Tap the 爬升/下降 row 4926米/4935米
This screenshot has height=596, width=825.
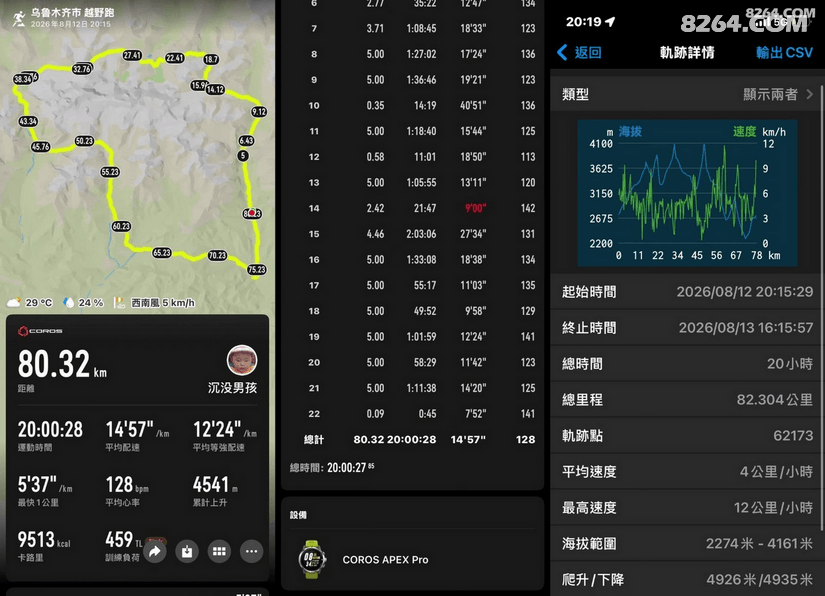click(x=686, y=579)
